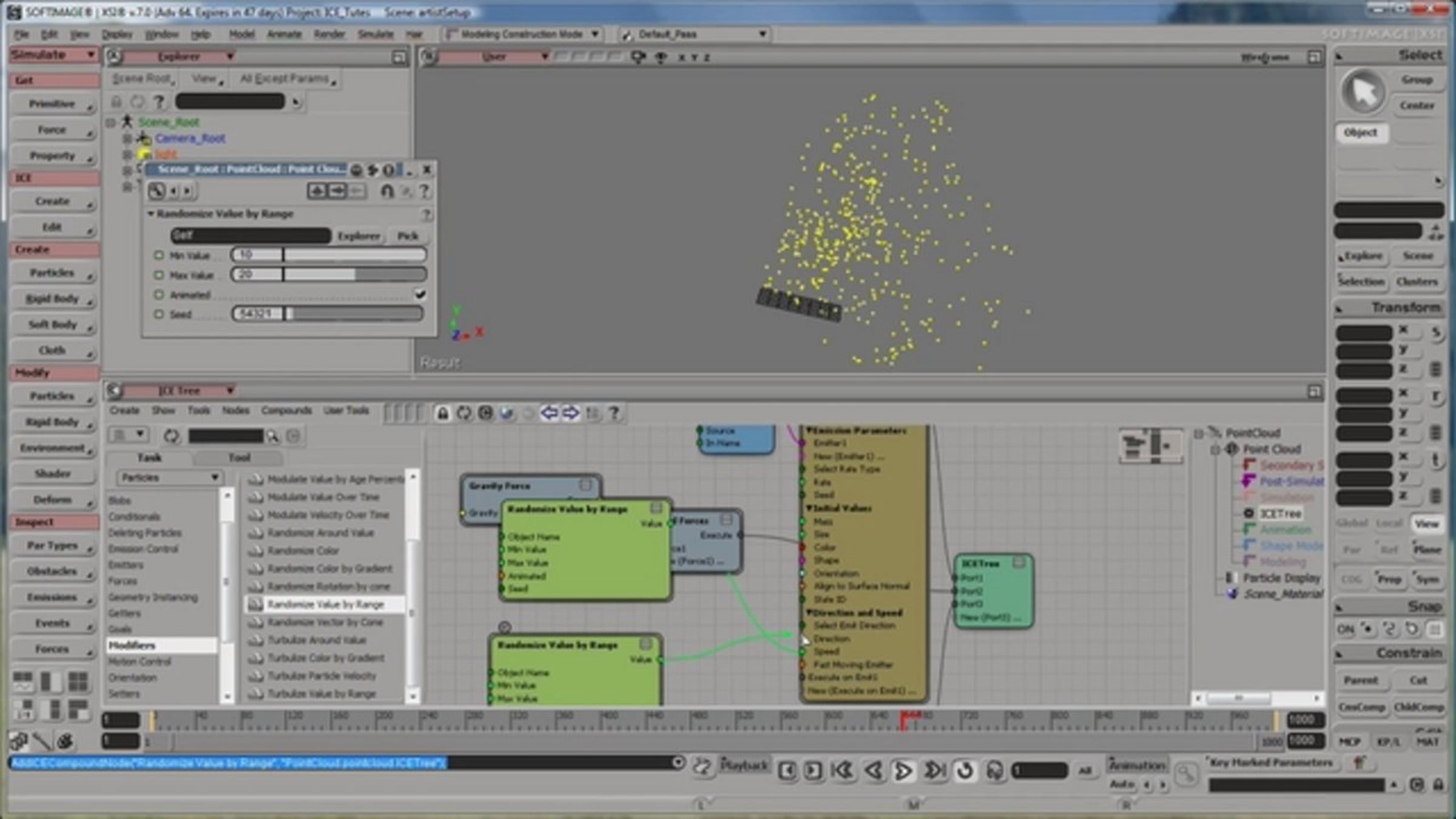Image resolution: width=1456 pixels, height=819 pixels.
Task: Click the animation marker beside Min Value
Action: [x=159, y=255]
